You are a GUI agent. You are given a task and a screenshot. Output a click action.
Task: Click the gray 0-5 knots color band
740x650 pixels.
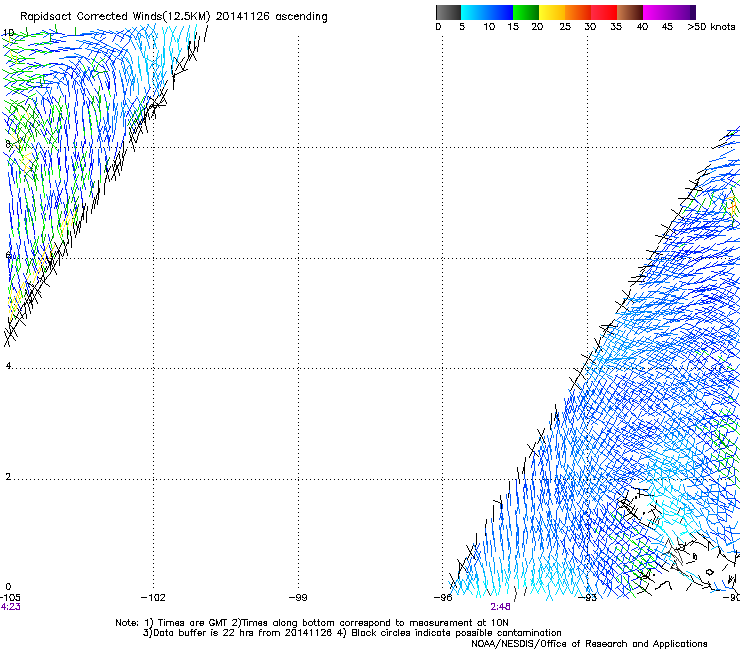(x=448, y=12)
